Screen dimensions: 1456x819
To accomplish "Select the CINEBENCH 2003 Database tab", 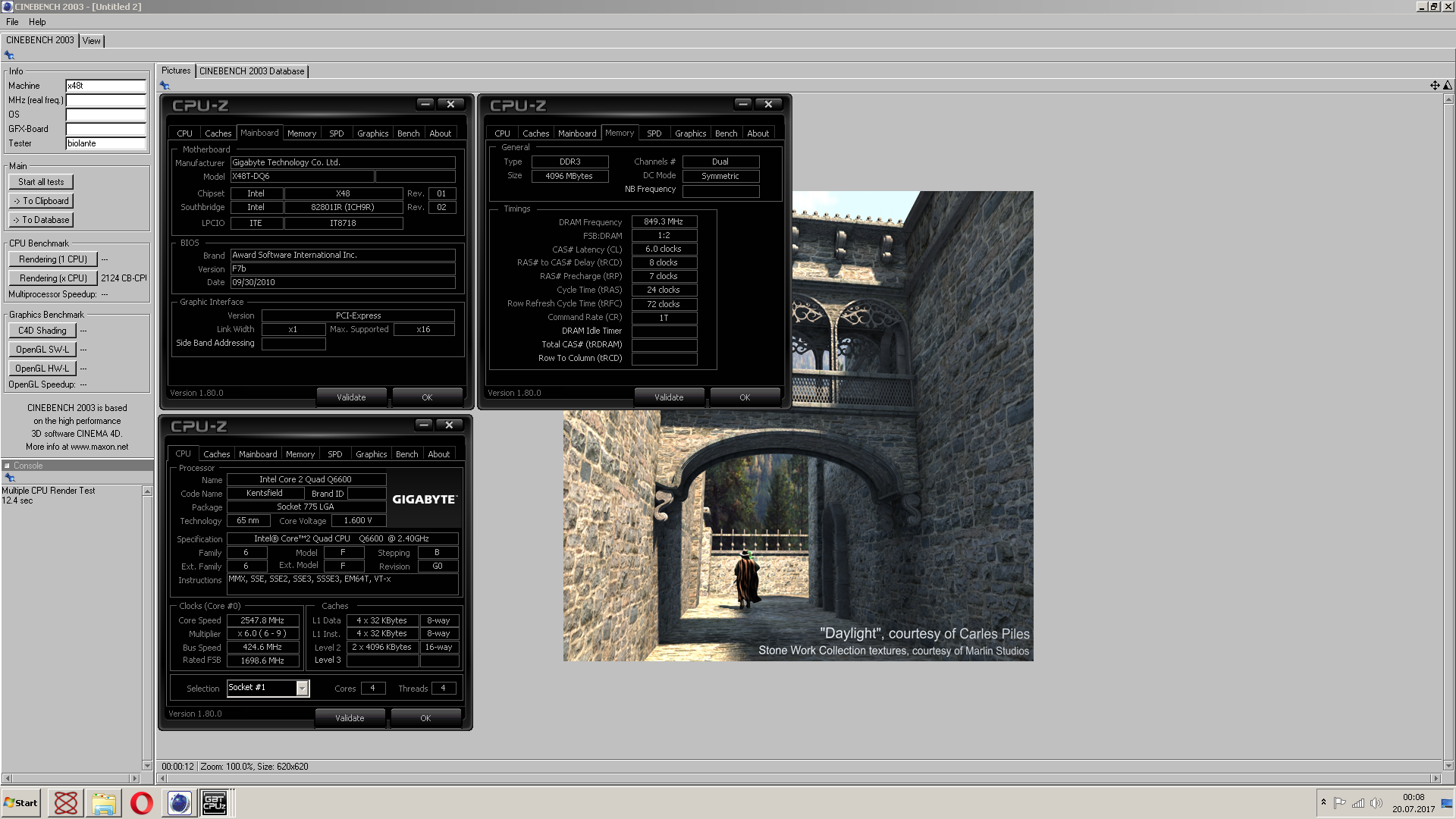I will [252, 71].
